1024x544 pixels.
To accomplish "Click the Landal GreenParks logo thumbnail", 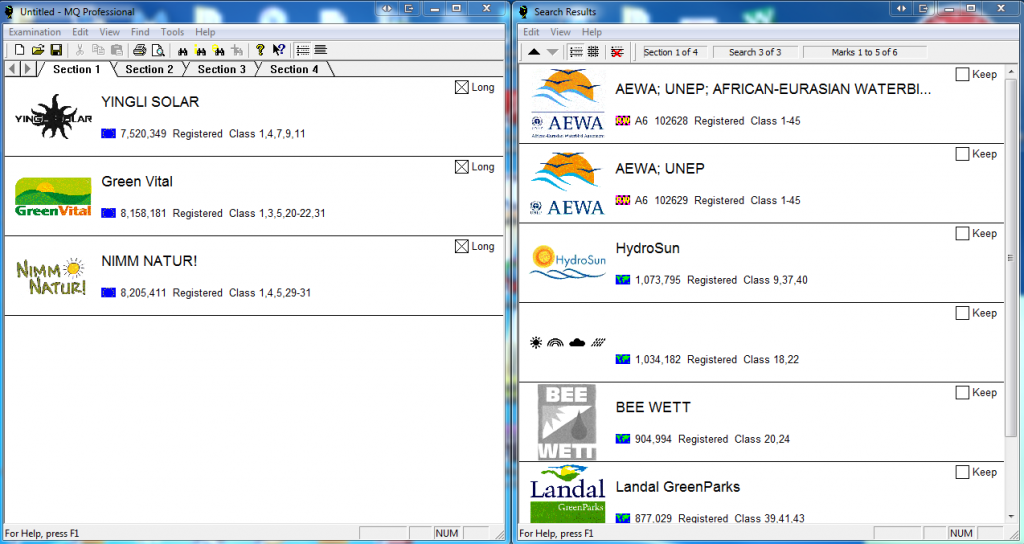I will [568, 494].
